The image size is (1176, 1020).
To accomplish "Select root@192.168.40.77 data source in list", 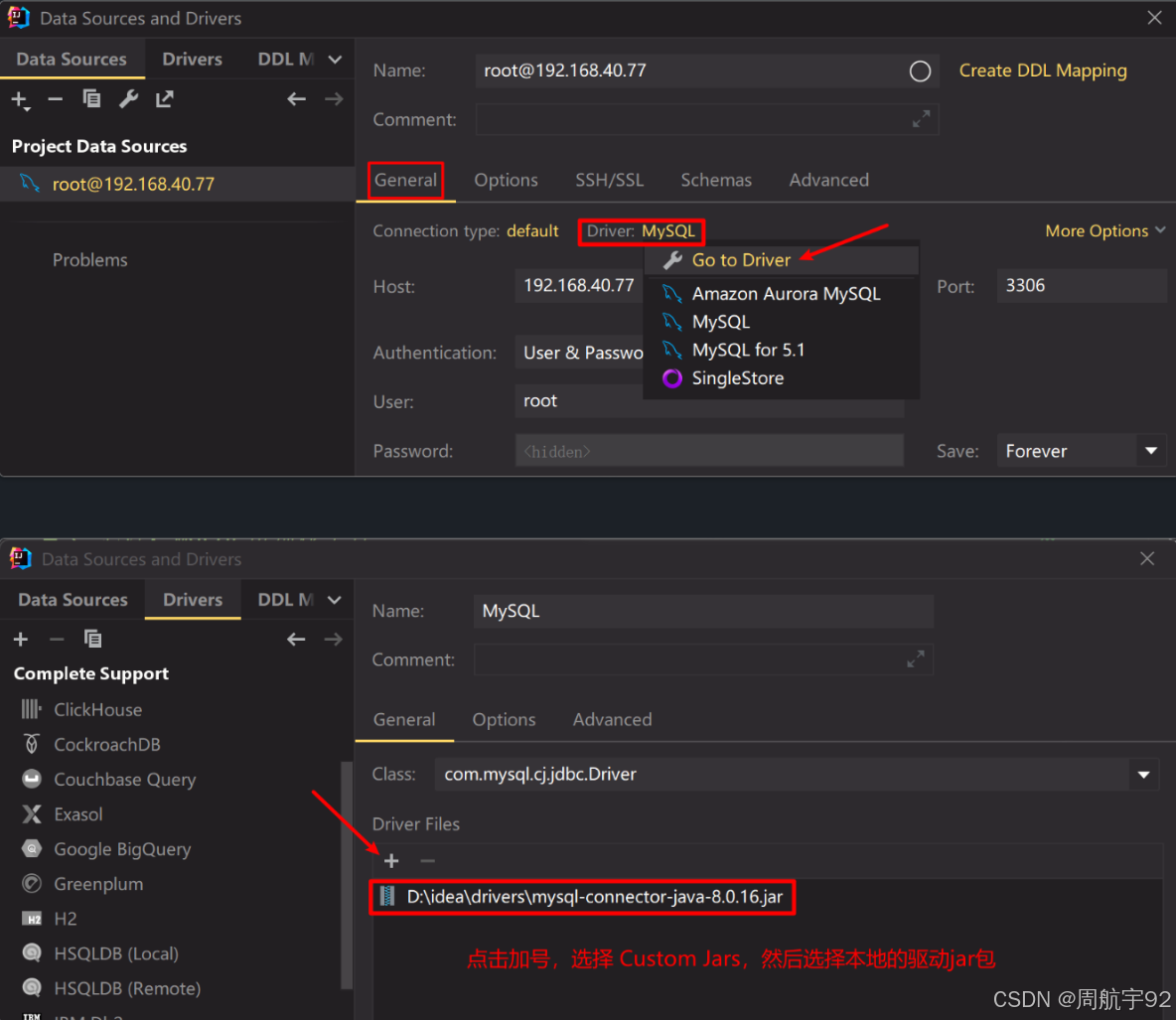I will pos(177,184).
